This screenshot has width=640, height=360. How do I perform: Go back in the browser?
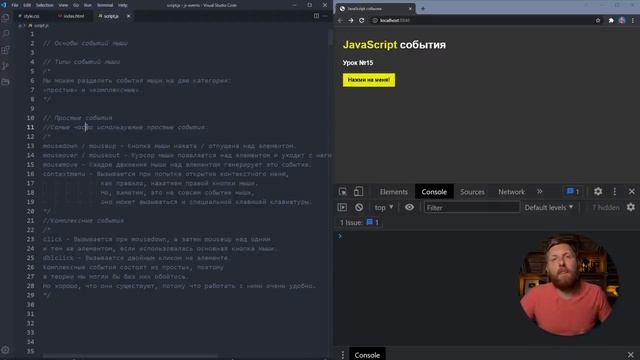340,20
